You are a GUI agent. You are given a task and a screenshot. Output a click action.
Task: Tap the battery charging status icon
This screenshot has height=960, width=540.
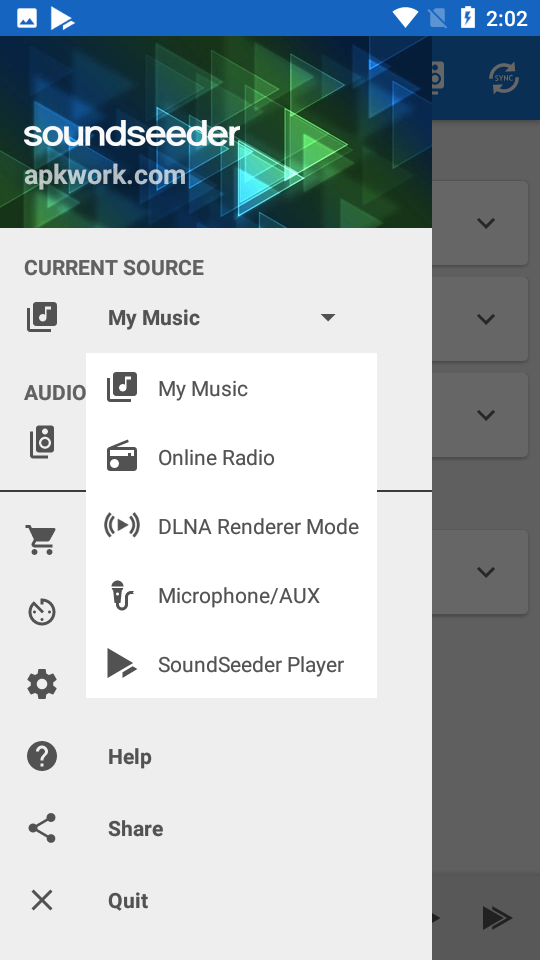click(468, 18)
